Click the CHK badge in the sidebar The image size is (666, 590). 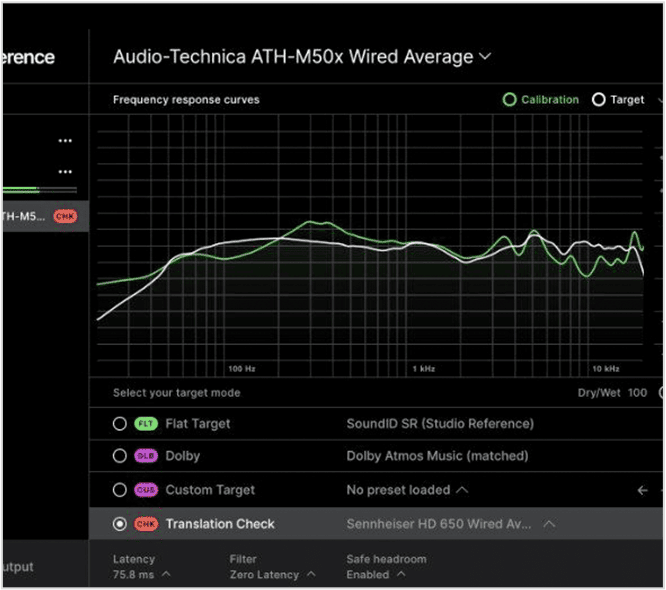(65, 216)
